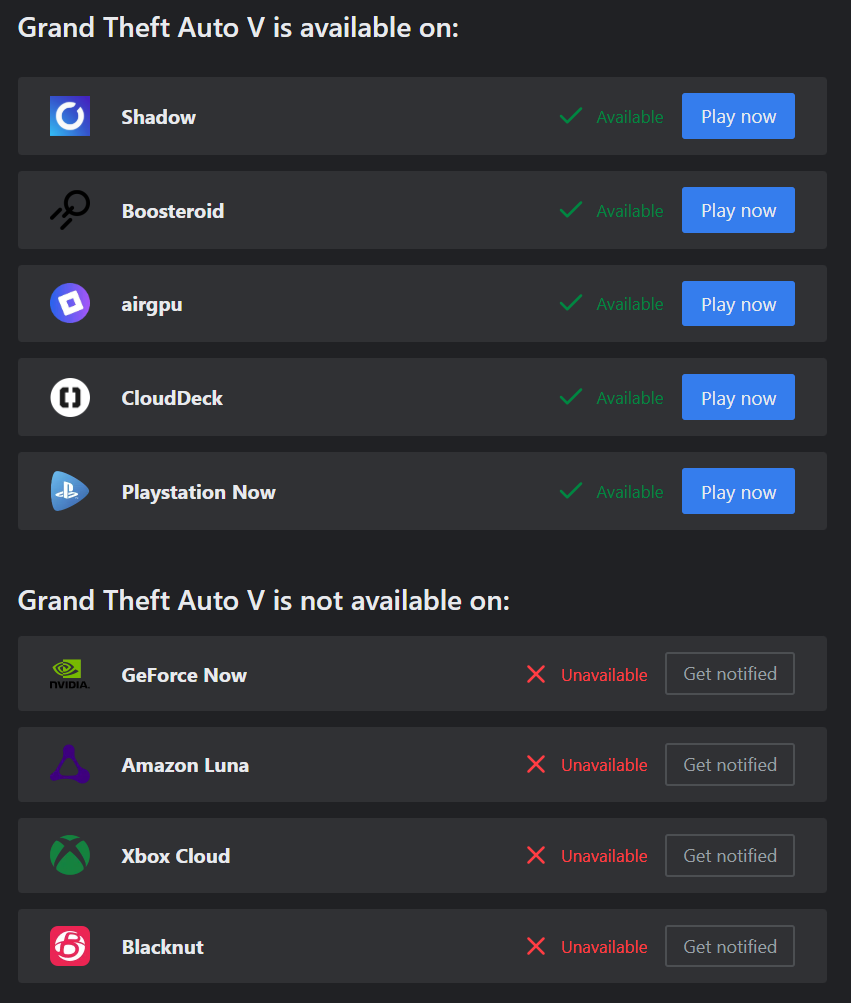This screenshot has height=1003, width=851.
Task: Click the Shadow service logo icon
Action: point(70,116)
